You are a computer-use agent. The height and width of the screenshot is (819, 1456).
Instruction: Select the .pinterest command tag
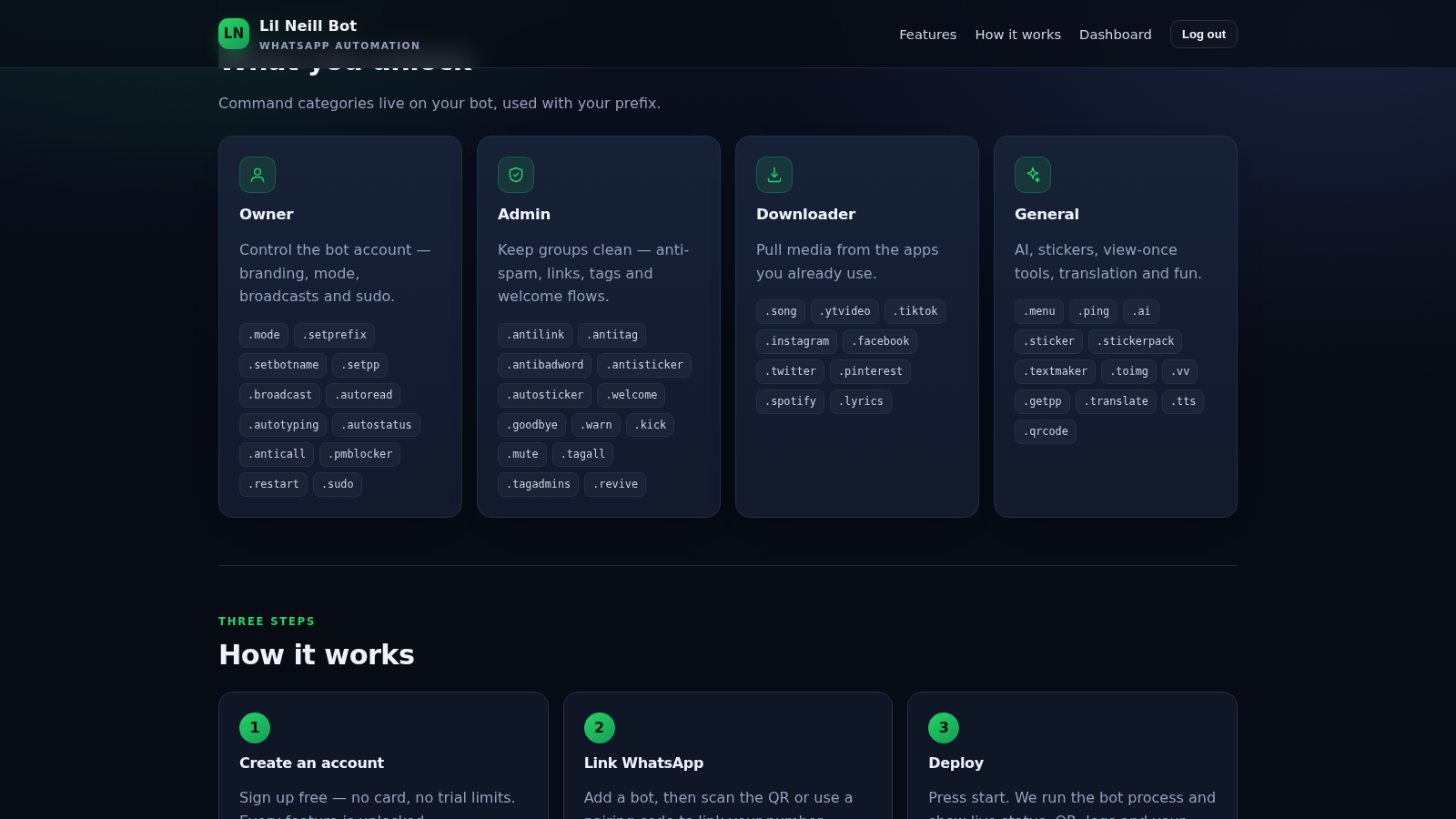tap(870, 371)
